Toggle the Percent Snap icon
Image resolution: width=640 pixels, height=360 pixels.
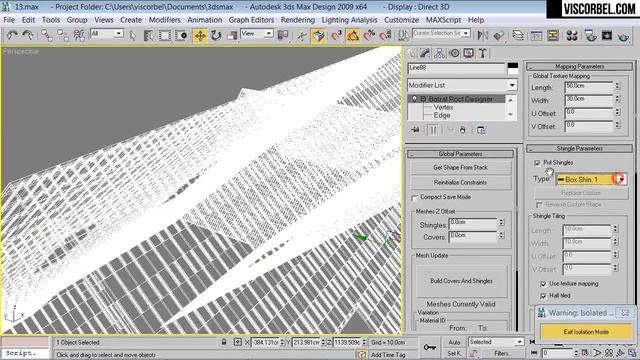[369, 36]
